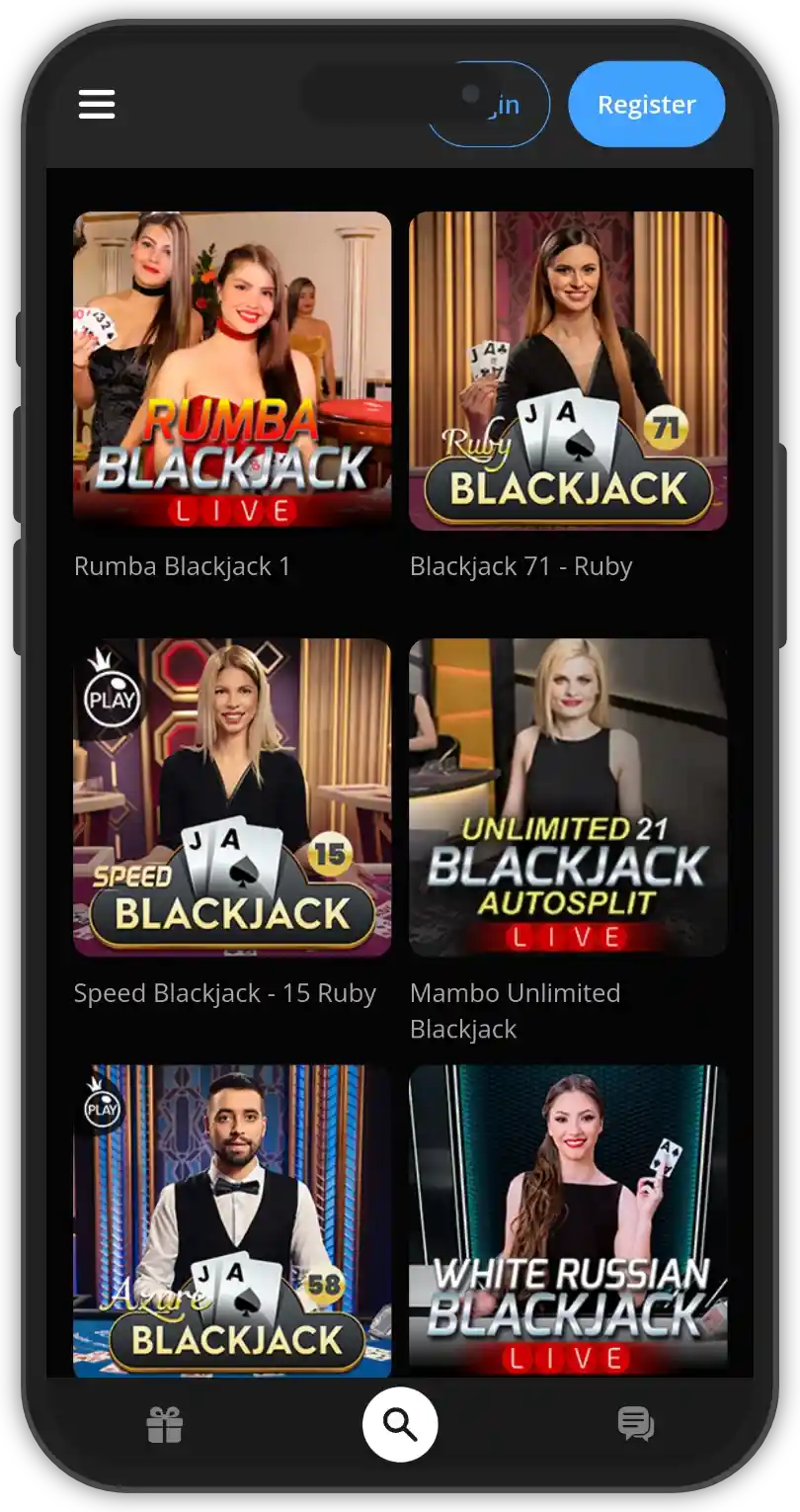Click the Register button

point(647,104)
